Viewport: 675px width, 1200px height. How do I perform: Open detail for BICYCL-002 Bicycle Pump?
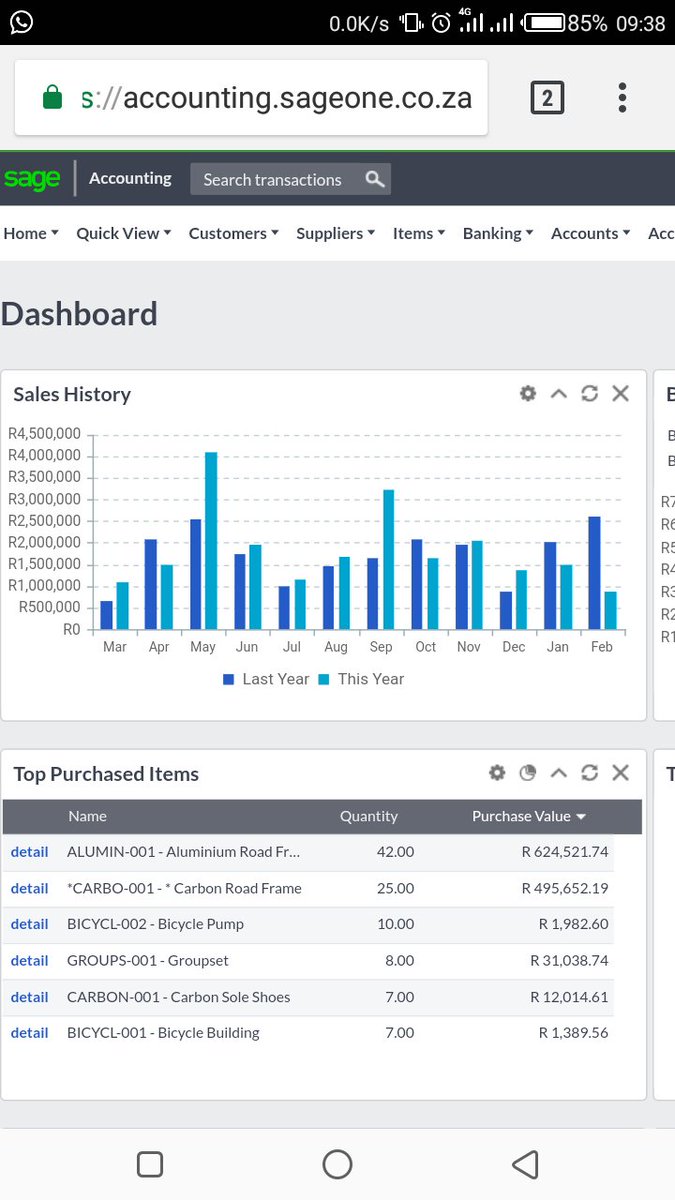click(x=29, y=924)
